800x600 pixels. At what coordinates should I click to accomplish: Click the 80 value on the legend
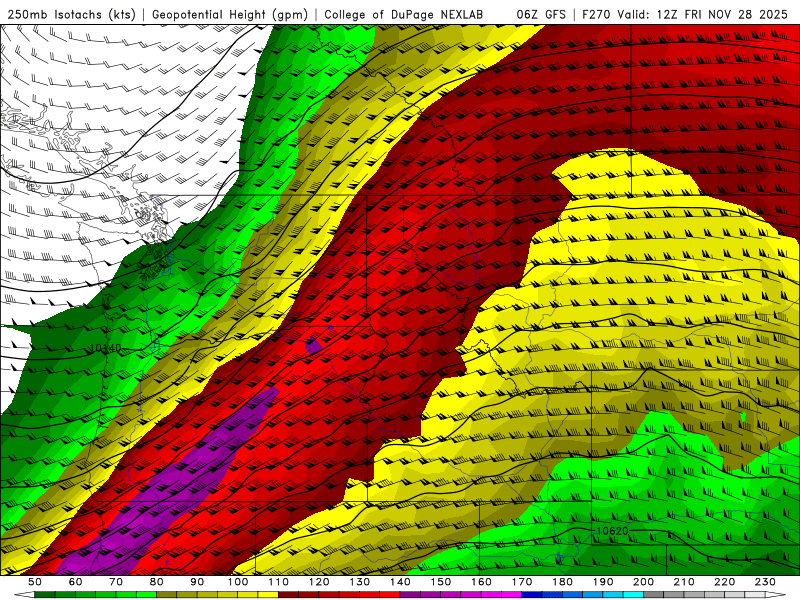tap(157, 582)
